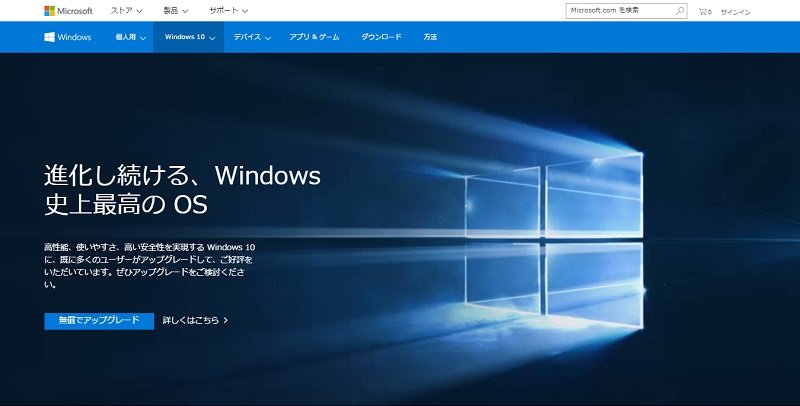This screenshot has height=406, width=800.
Task: Click the 進化し続ける、Windows heading
Action: point(183,190)
